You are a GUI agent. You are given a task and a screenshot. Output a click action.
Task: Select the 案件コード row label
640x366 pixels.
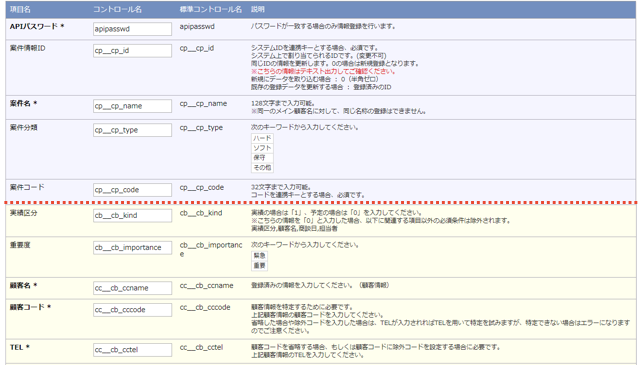click(x=27, y=187)
